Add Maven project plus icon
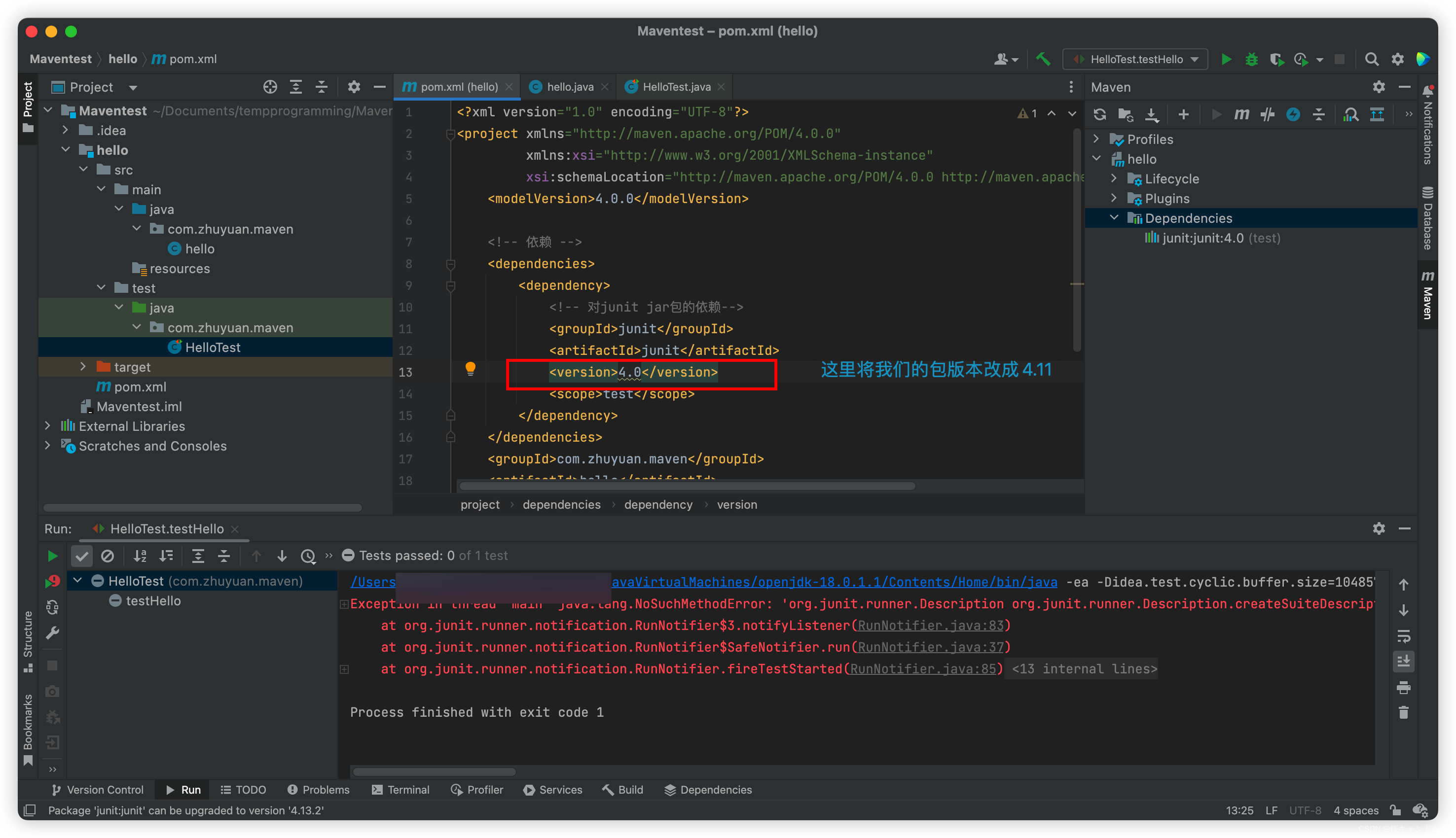The height and width of the screenshot is (838, 1456). [1183, 114]
